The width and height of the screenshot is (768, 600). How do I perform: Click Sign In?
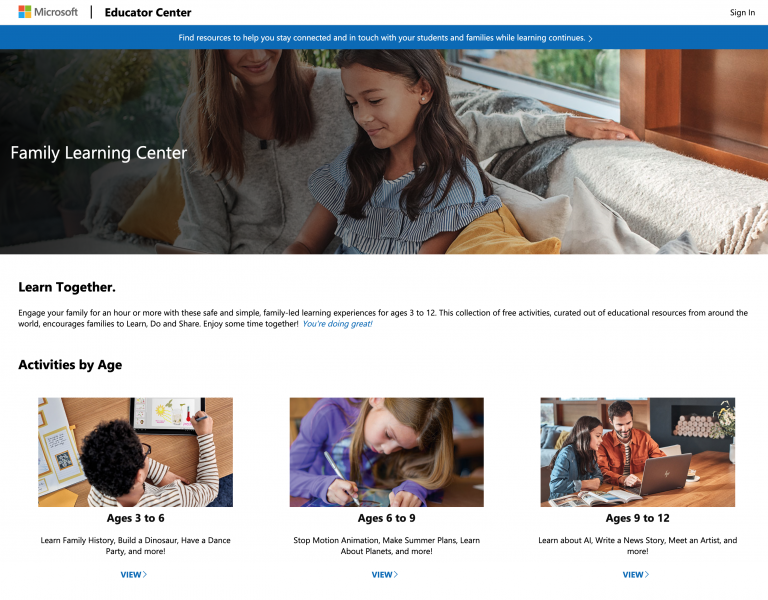tap(742, 13)
